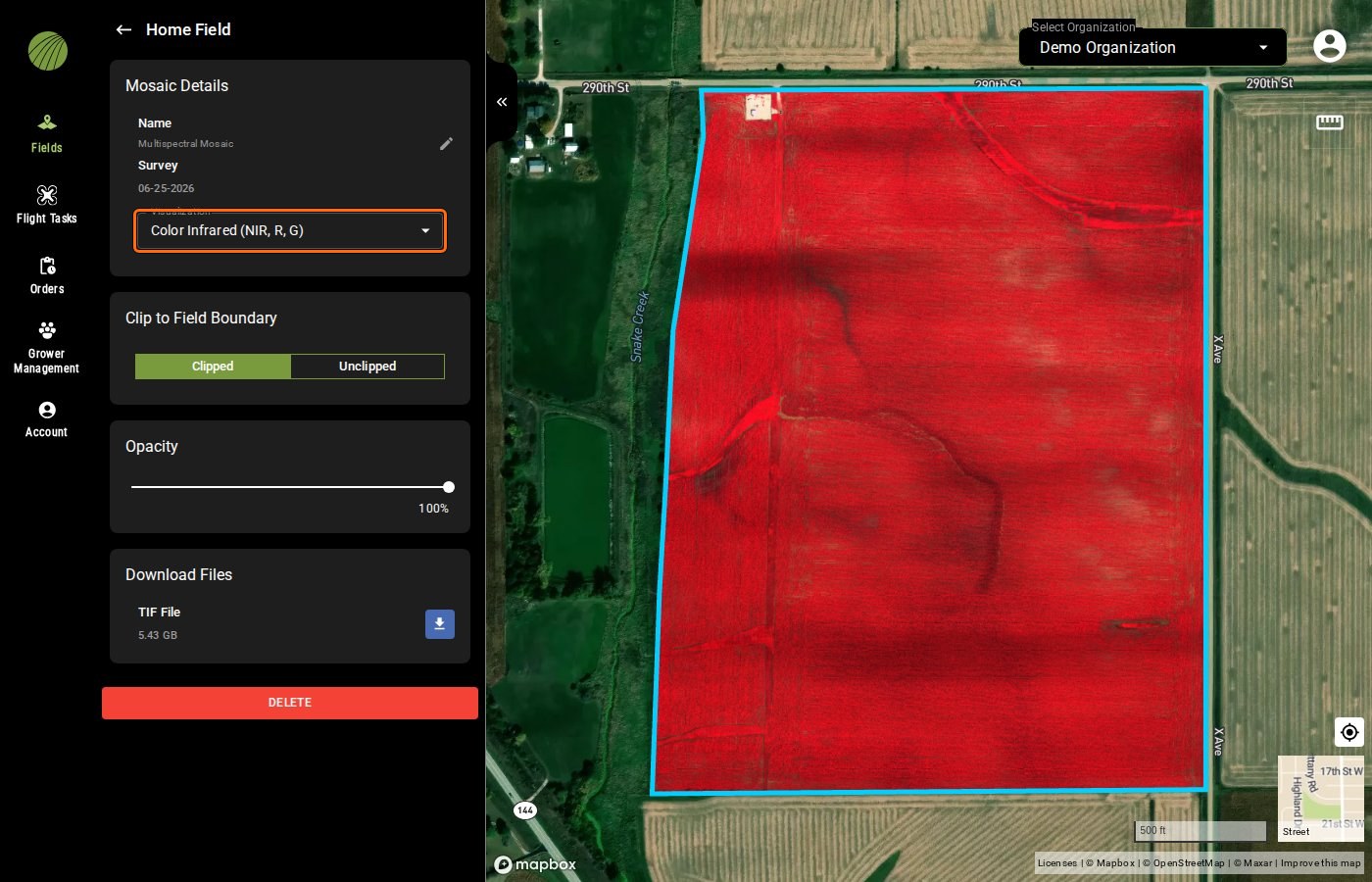Select Clipped field boundary option
Viewport: 1372px width, 882px height.
click(x=213, y=367)
